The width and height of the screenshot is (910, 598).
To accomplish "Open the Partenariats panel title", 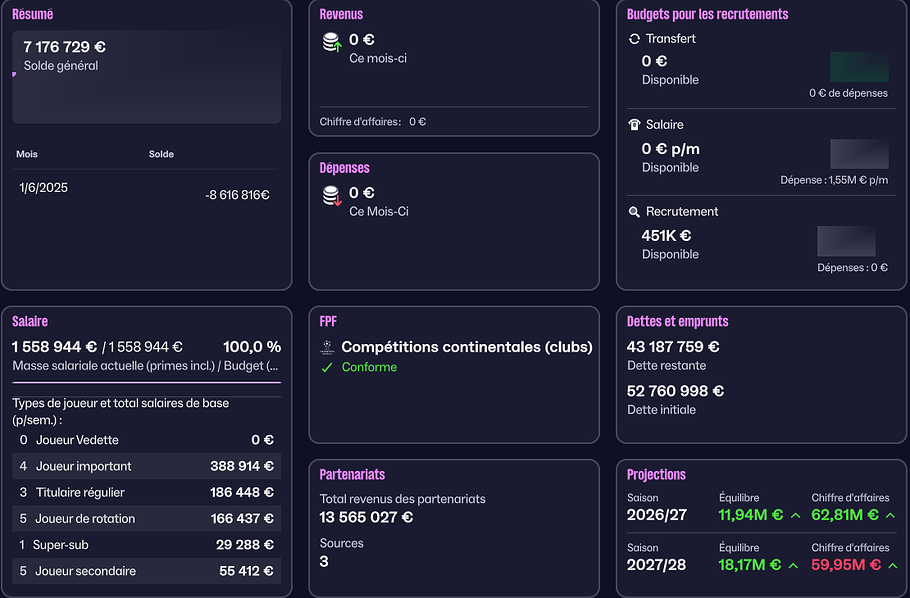I will (352, 475).
